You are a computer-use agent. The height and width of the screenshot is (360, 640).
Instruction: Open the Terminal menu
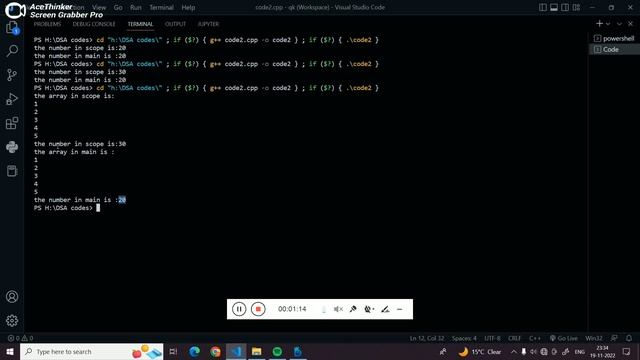(x=161, y=7)
